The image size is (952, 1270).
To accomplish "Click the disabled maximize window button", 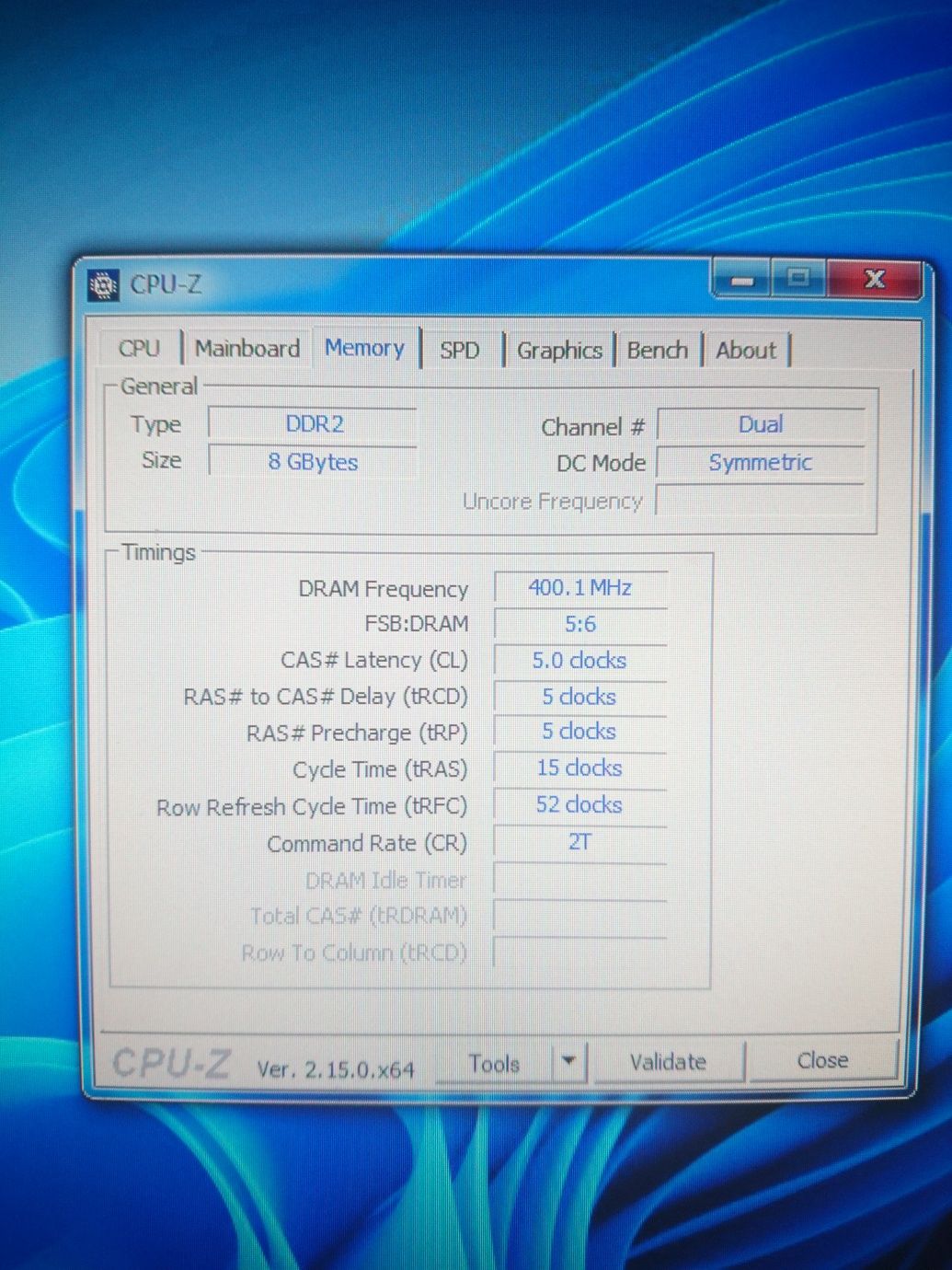I will (x=798, y=278).
